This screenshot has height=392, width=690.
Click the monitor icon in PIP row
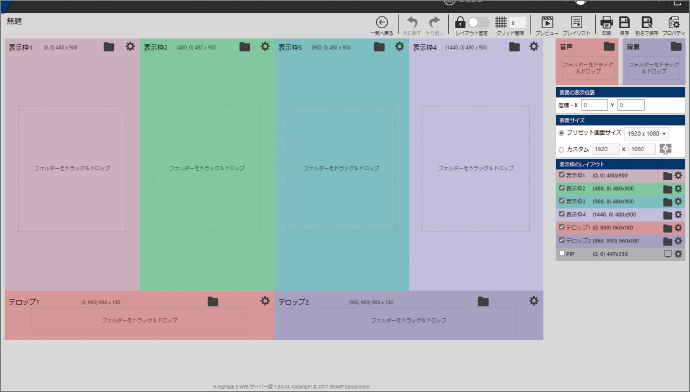(668, 254)
